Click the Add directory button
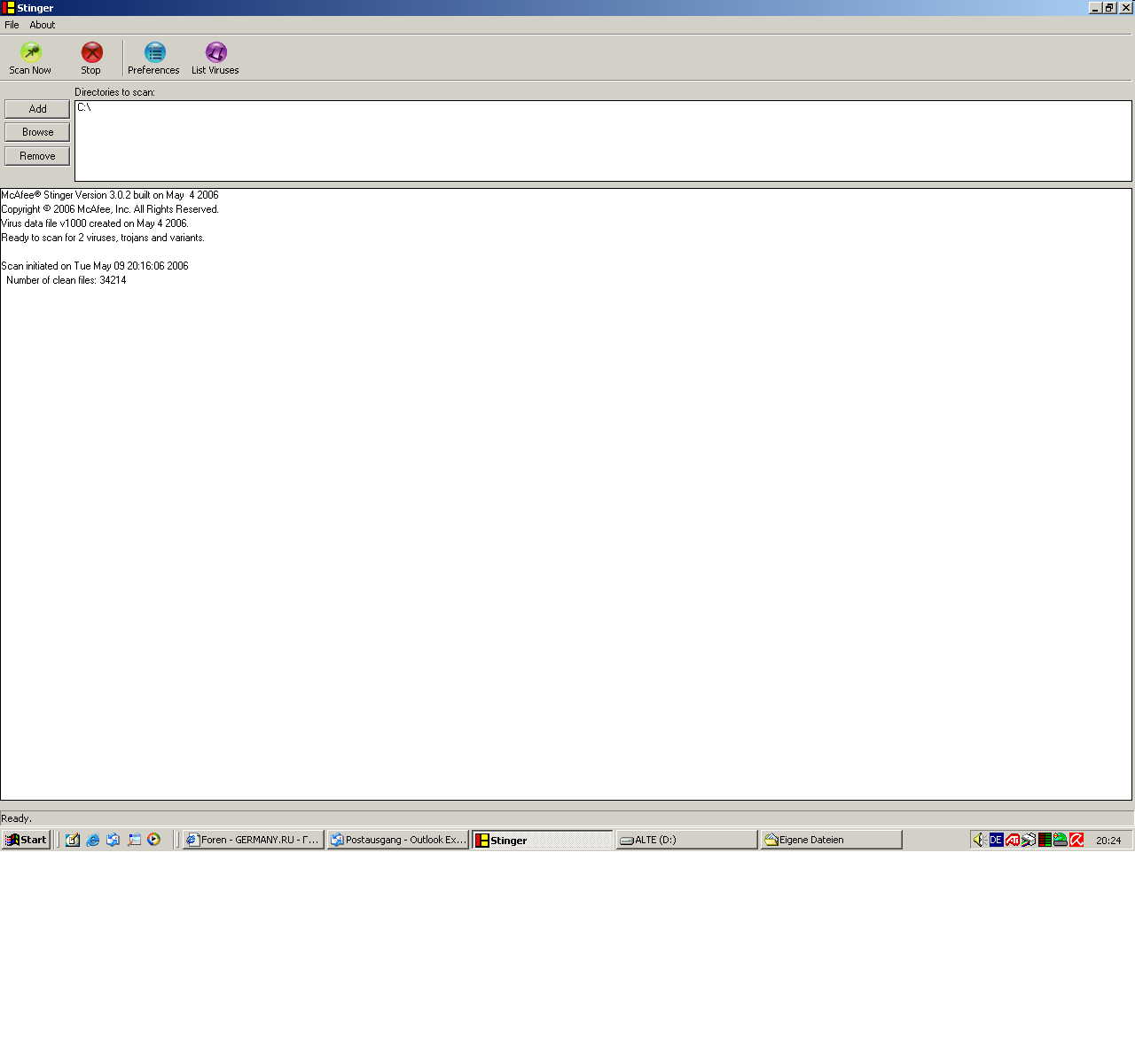Screen dimensions: 1135x1064 [x=37, y=109]
